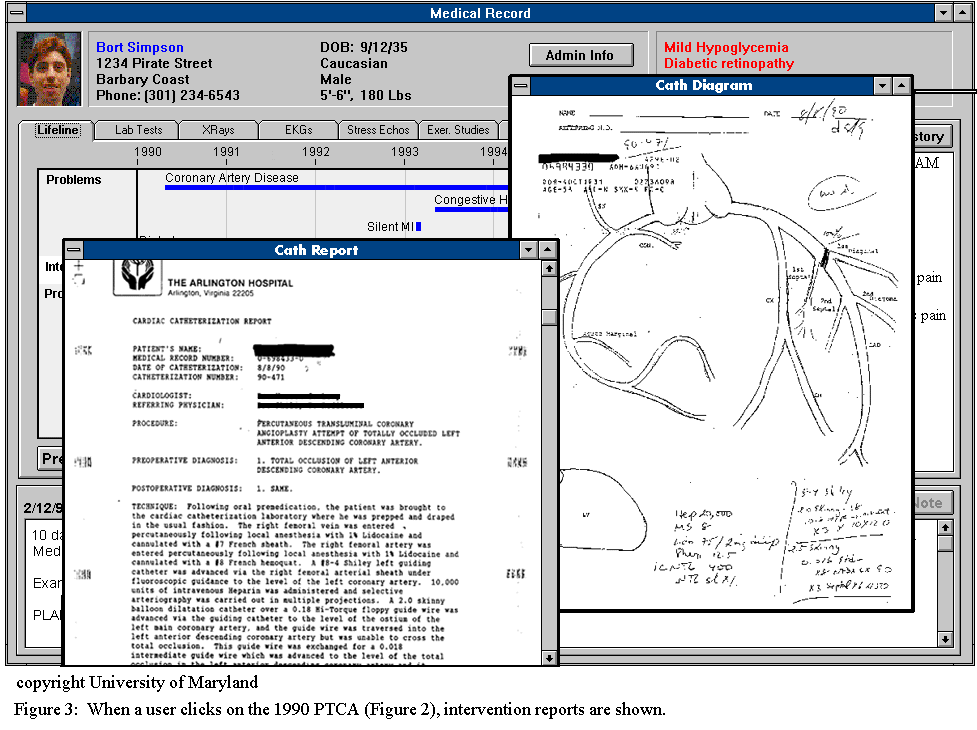This screenshot has width=977, height=730.
Task: Maximize the Cath Diagram window
Action: pyautogui.click(x=902, y=85)
